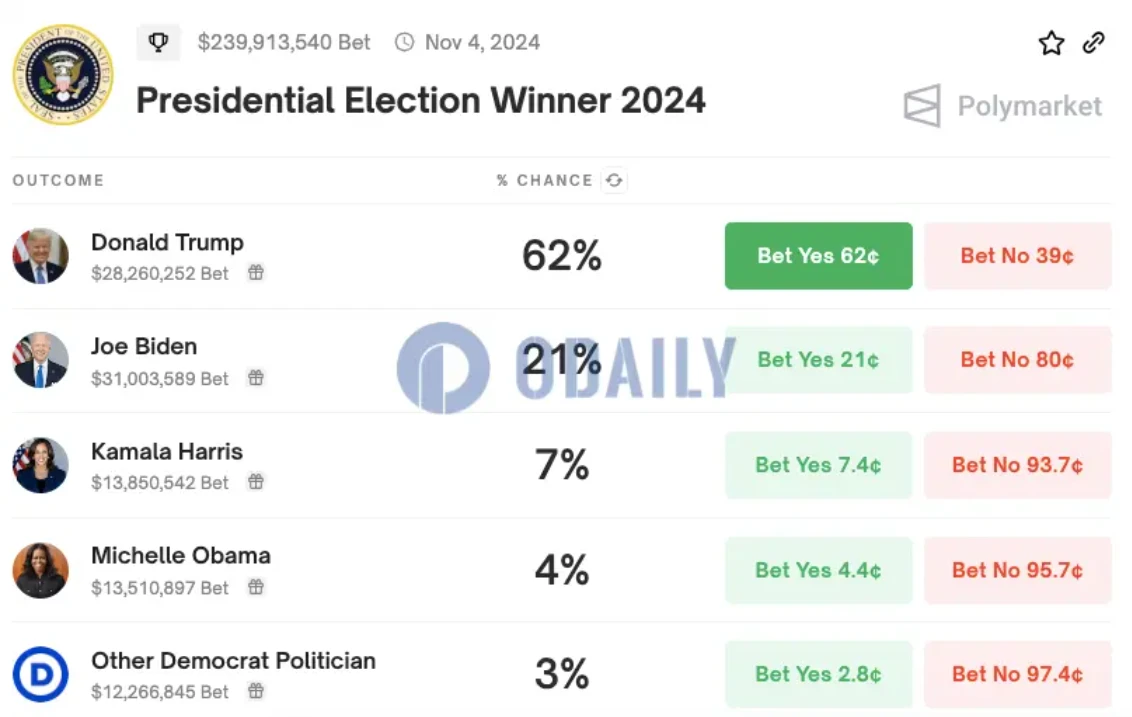Image resolution: width=1132 pixels, height=717 pixels.
Task: Select Bet No 95.7¢ for Michelle Obama
Action: 1017,570
